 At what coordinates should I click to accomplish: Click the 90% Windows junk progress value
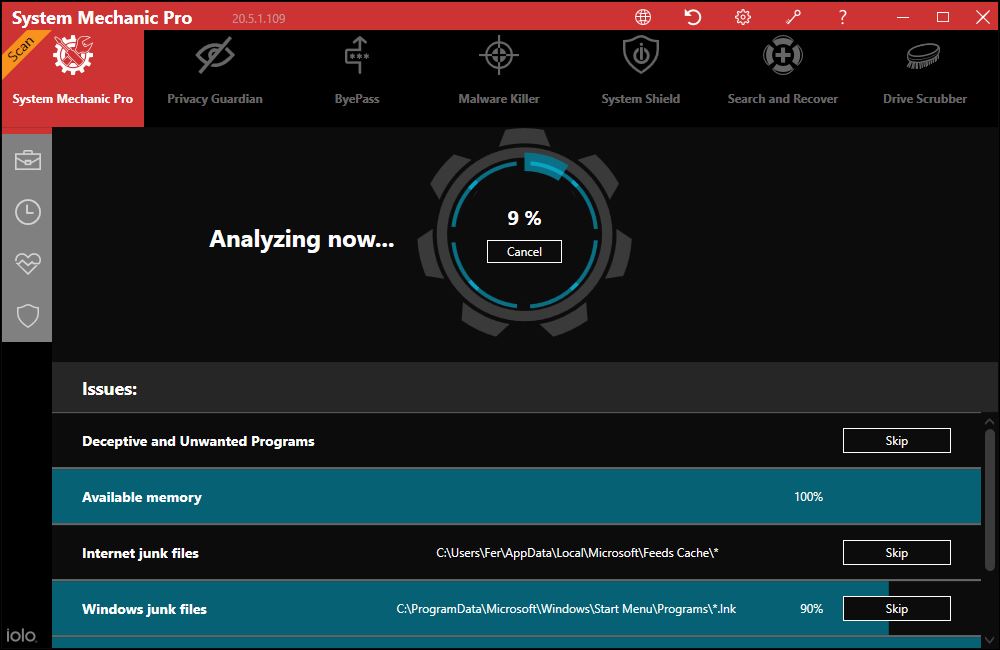[x=811, y=609]
